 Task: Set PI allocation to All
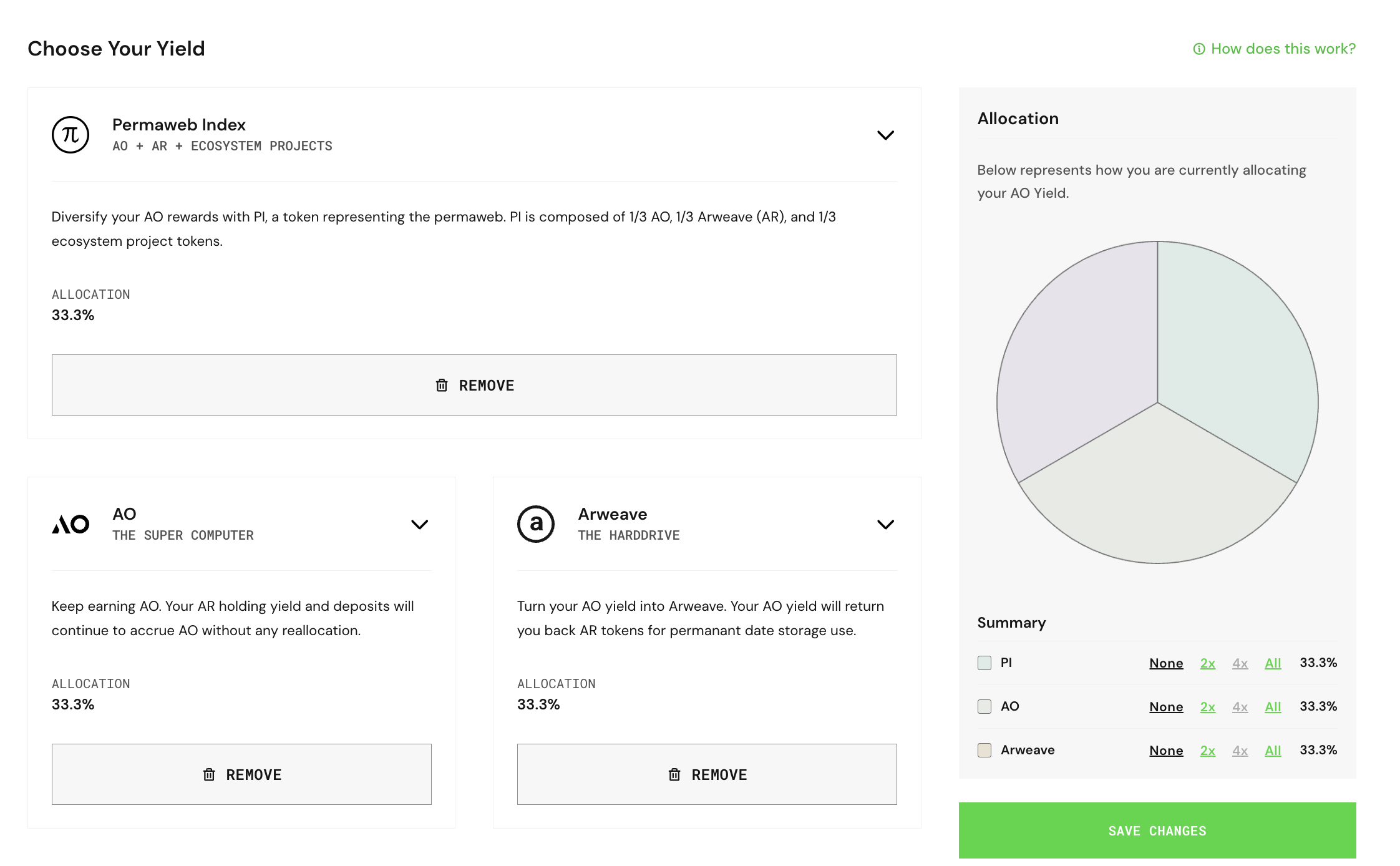(1273, 663)
